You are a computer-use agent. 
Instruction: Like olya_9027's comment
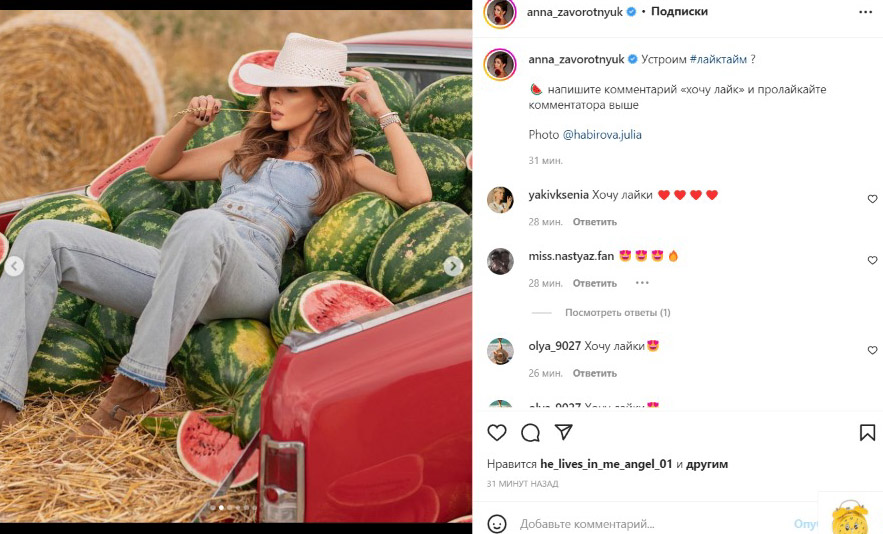coord(872,350)
